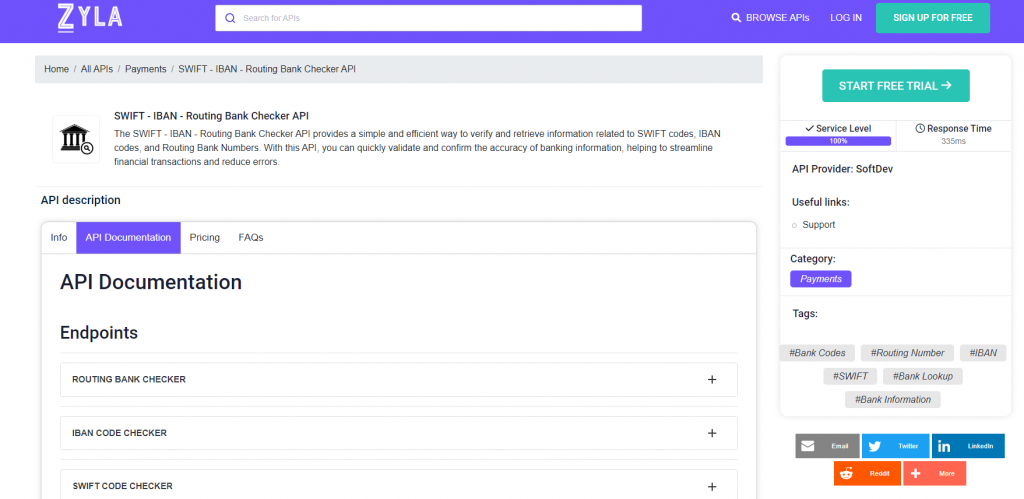The width and height of the screenshot is (1024, 499).
Task: Click BROWSE APIs in the header
Action: click(x=771, y=18)
